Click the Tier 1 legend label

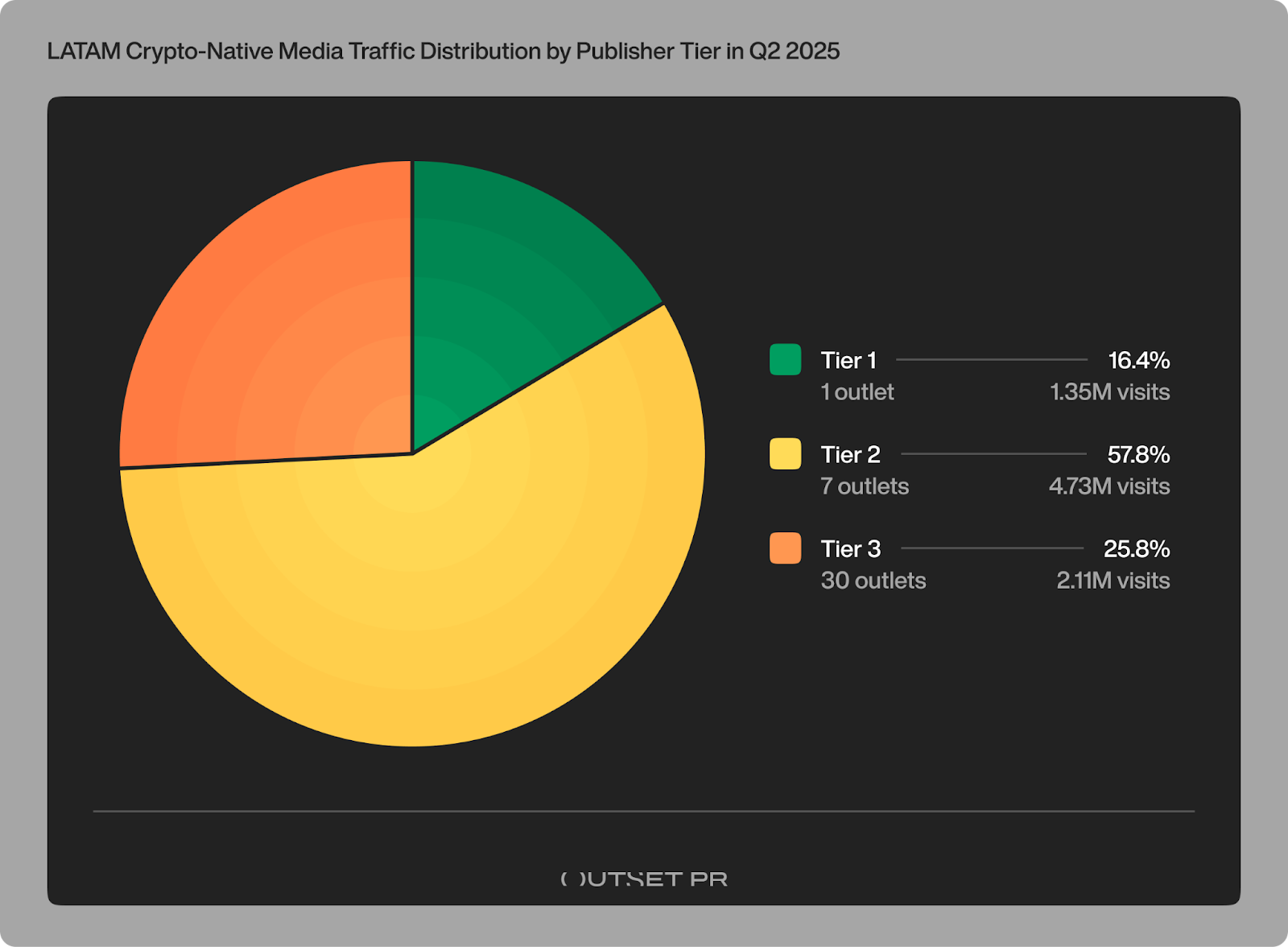tap(848, 360)
